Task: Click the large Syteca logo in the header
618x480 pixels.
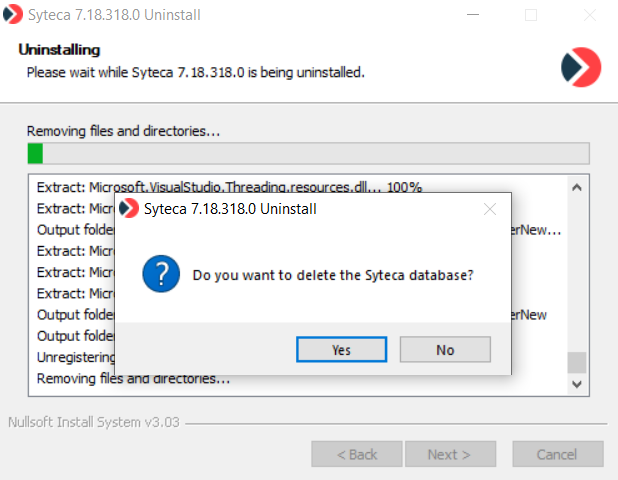Action: pos(581,66)
